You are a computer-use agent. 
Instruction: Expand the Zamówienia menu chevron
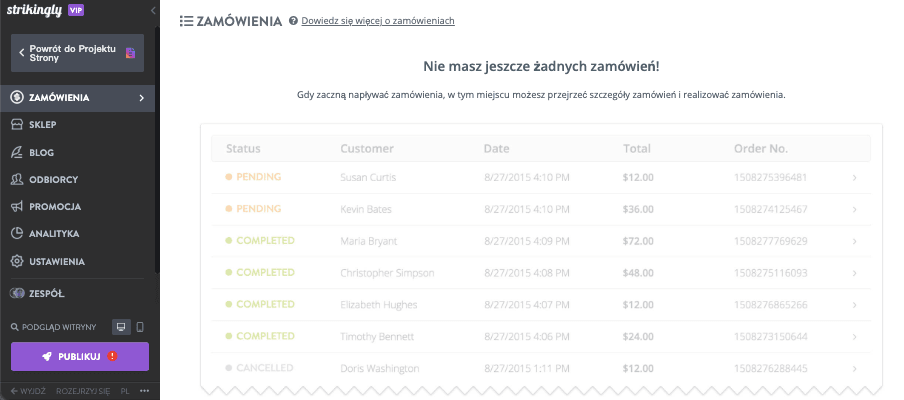[142, 98]
